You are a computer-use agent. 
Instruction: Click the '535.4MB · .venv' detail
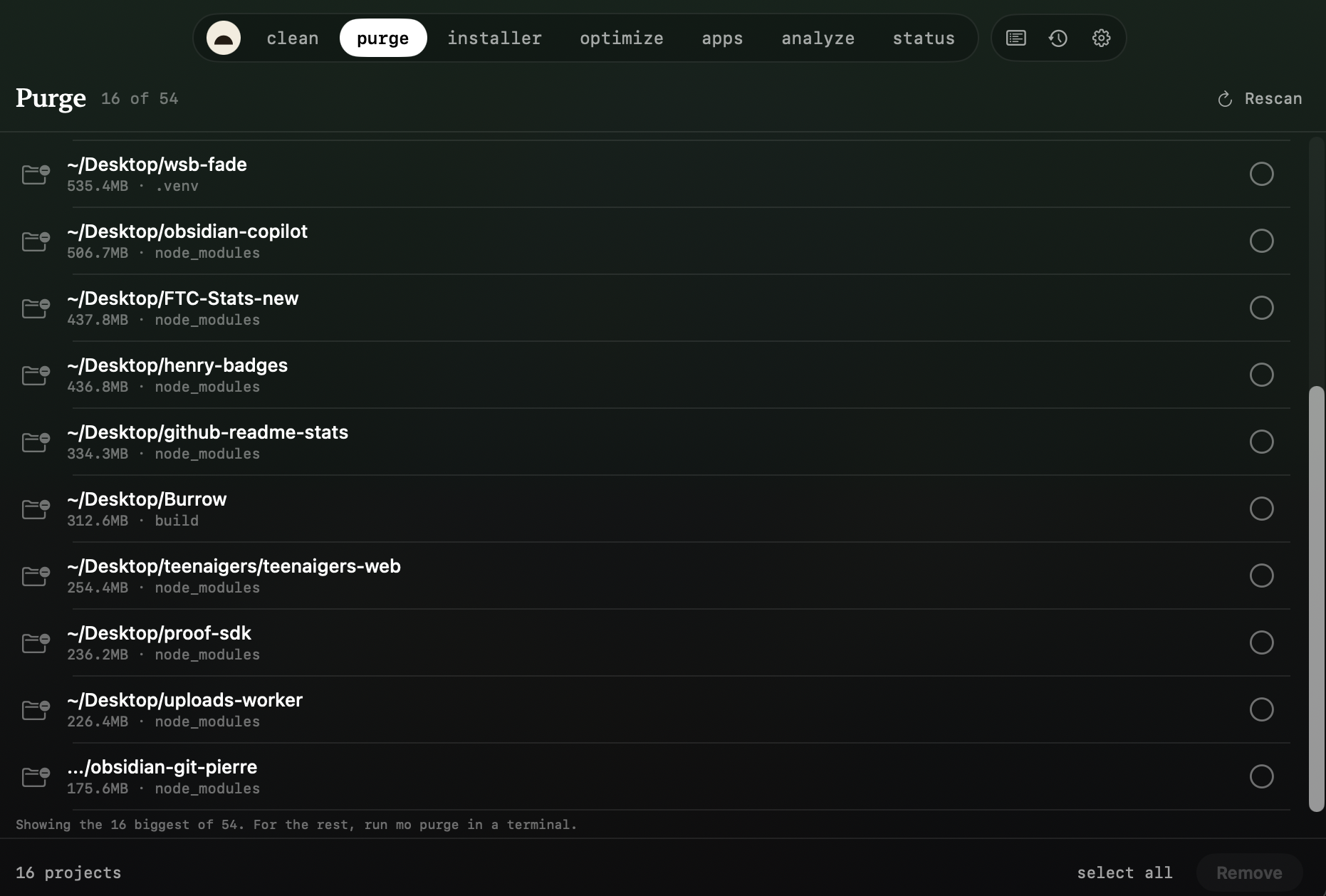132,186
